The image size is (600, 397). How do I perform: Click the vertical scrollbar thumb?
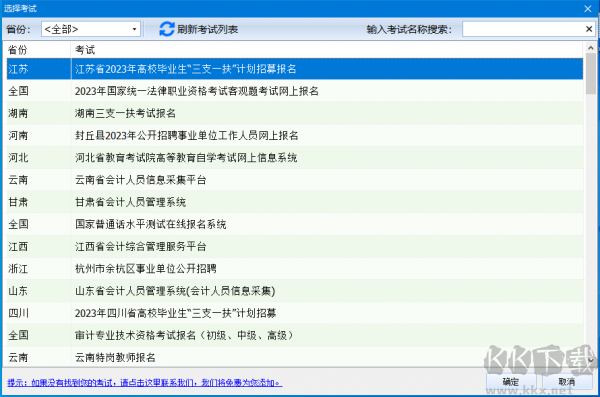[x=590, y=74]
